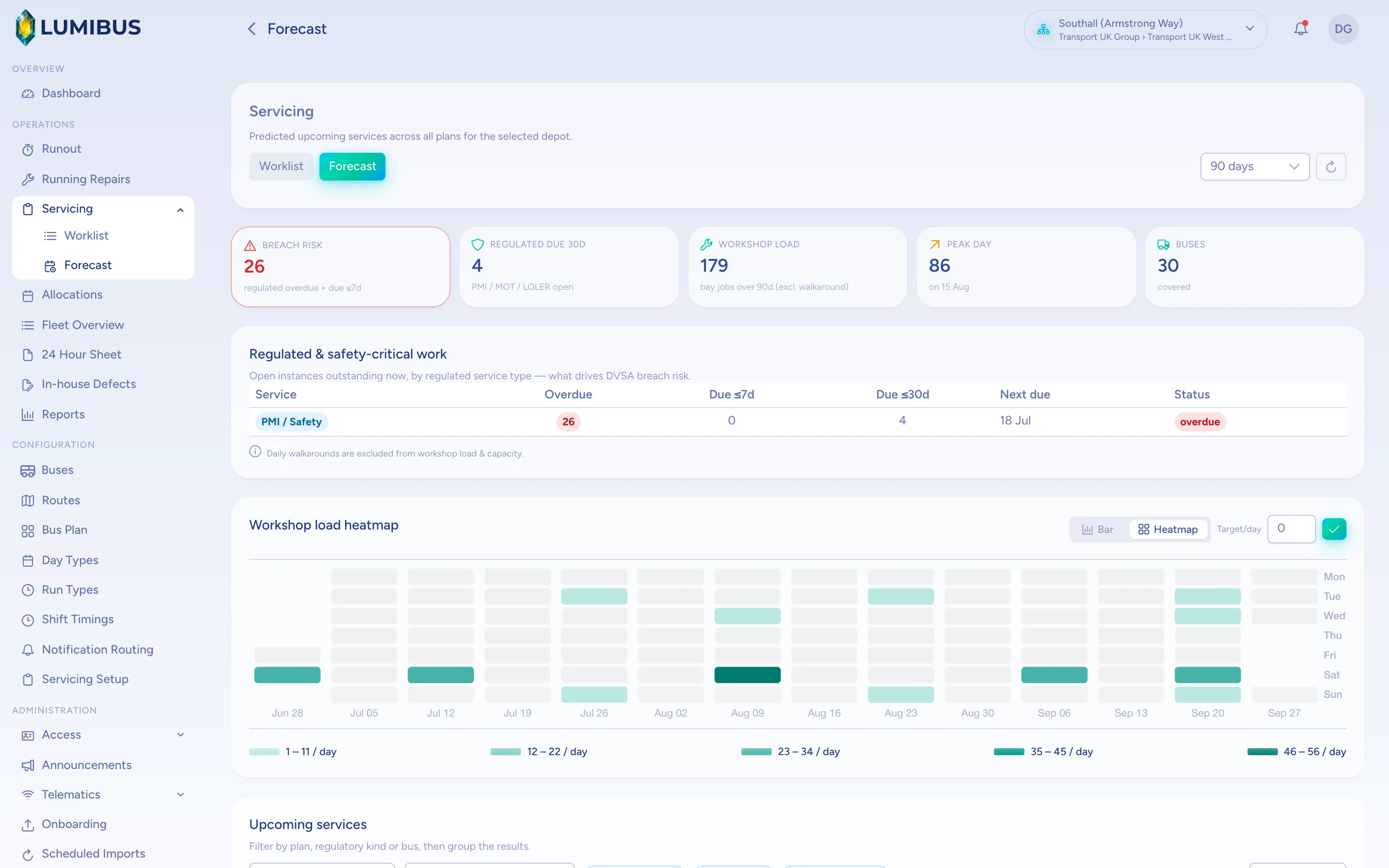Open notifications bell

click(1300, 29)
